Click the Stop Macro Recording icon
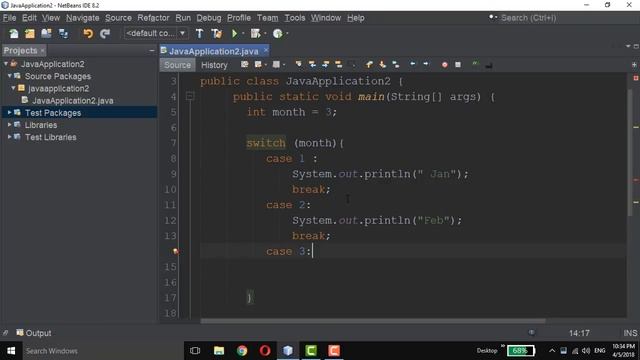 tap(458, 64)
